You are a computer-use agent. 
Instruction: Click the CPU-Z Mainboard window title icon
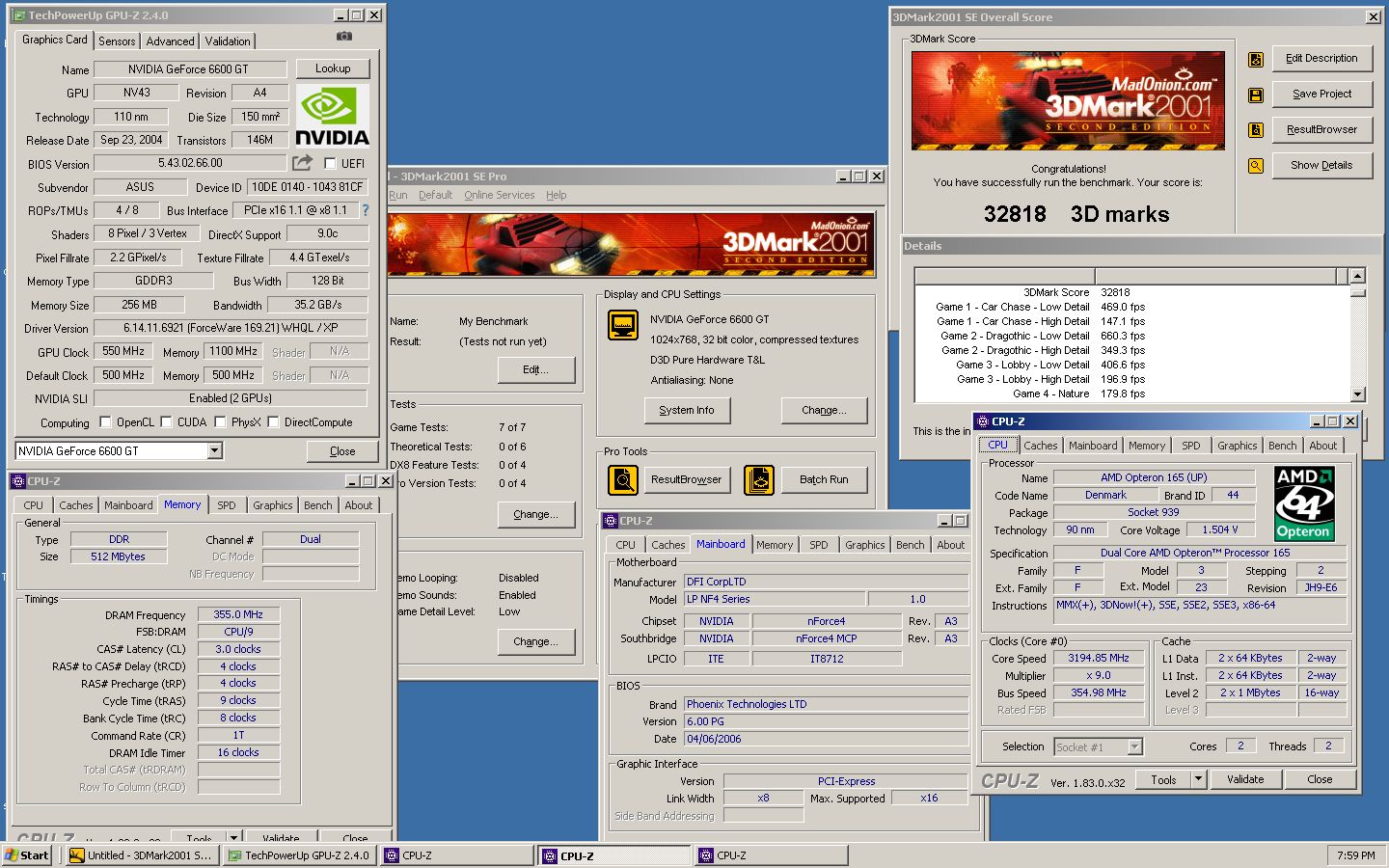tap(611, 521)
